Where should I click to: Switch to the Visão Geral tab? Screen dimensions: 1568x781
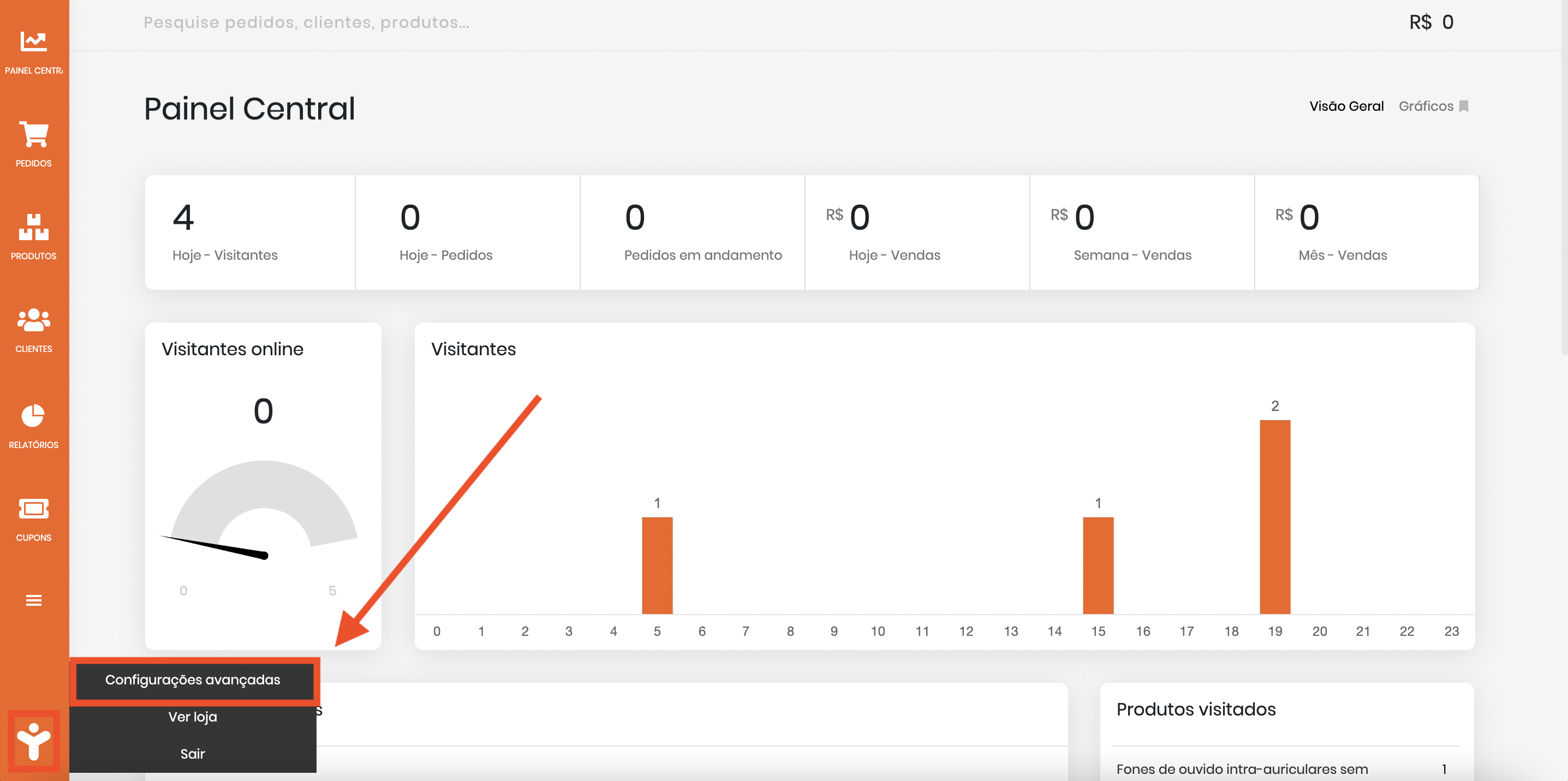pos(1346,106)
